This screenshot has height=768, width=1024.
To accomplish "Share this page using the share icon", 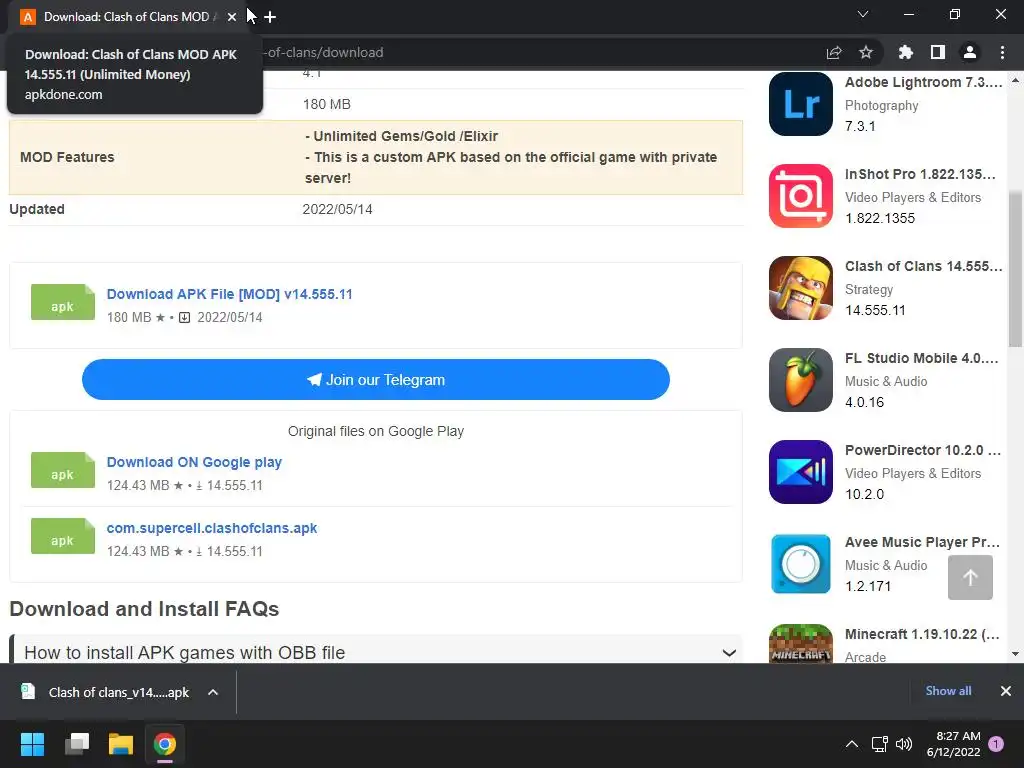I will coord(834,52).
